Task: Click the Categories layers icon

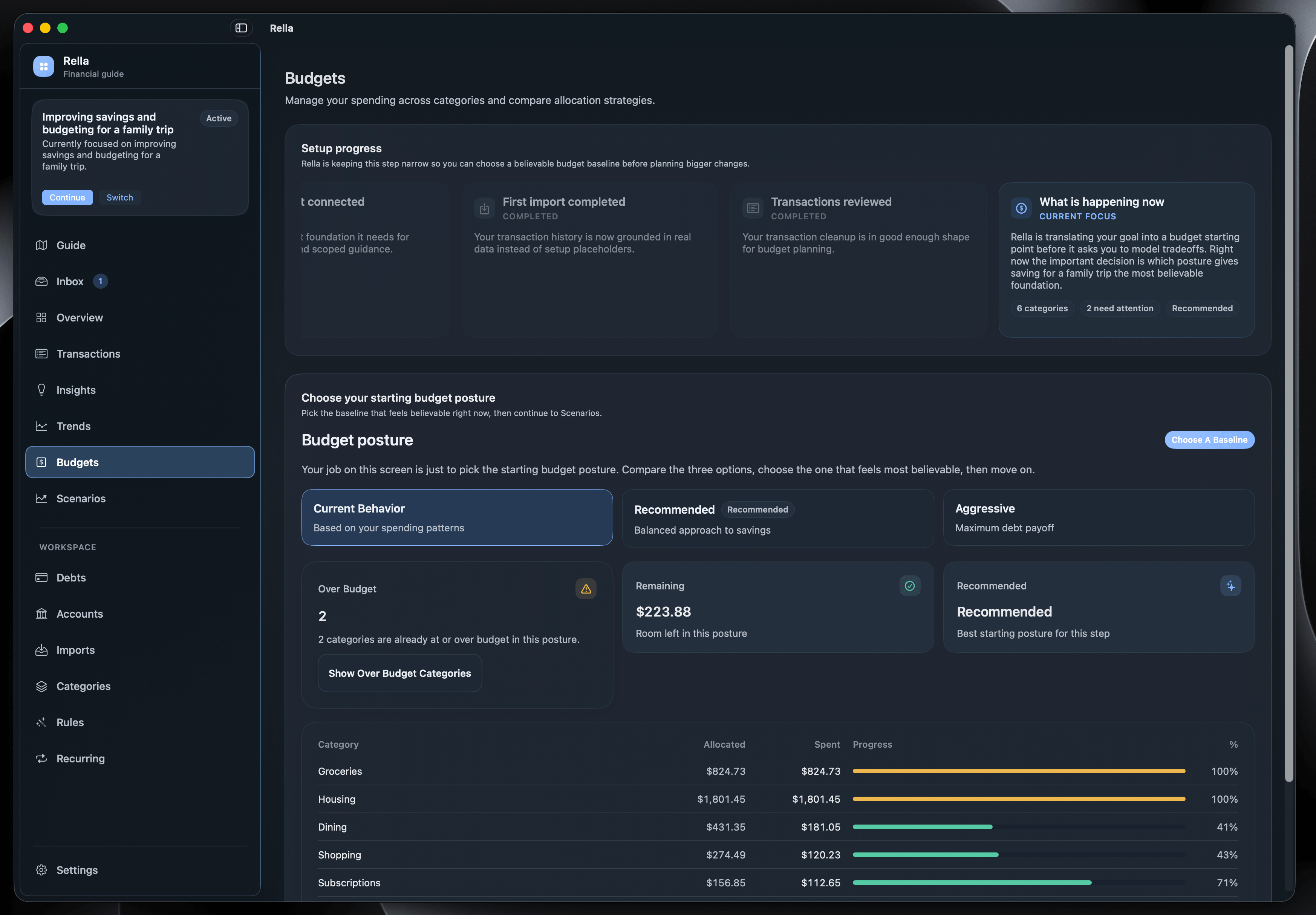Action: tap(41, 686)
